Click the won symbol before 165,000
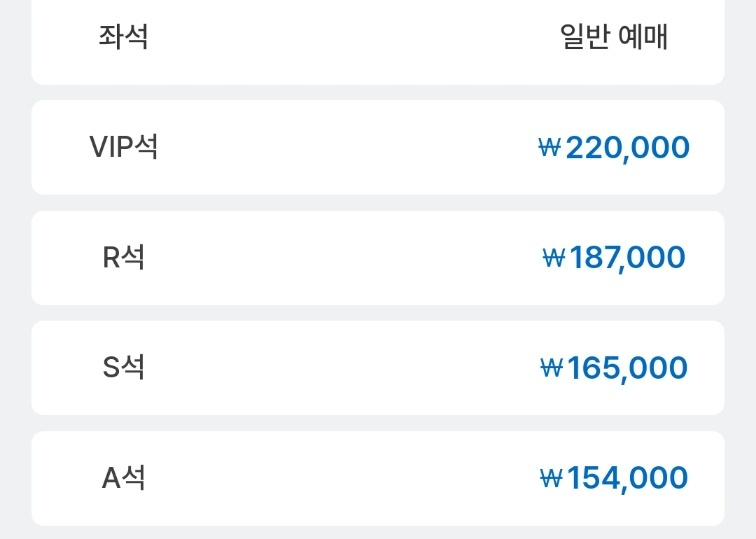 coord(552,368)
